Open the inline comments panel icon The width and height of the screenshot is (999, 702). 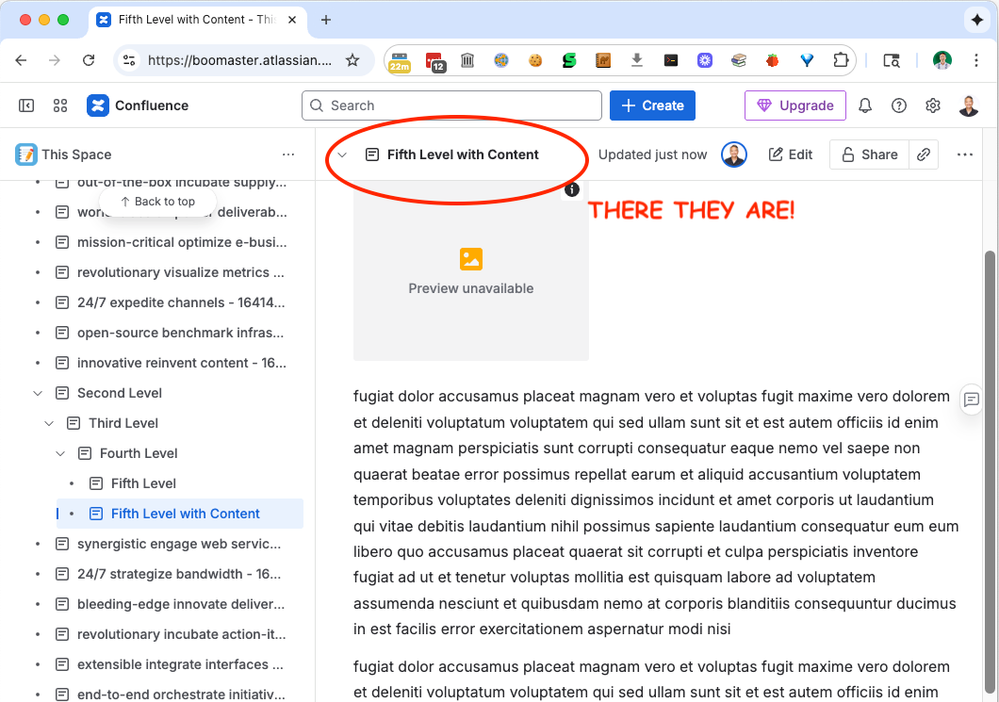971,399
